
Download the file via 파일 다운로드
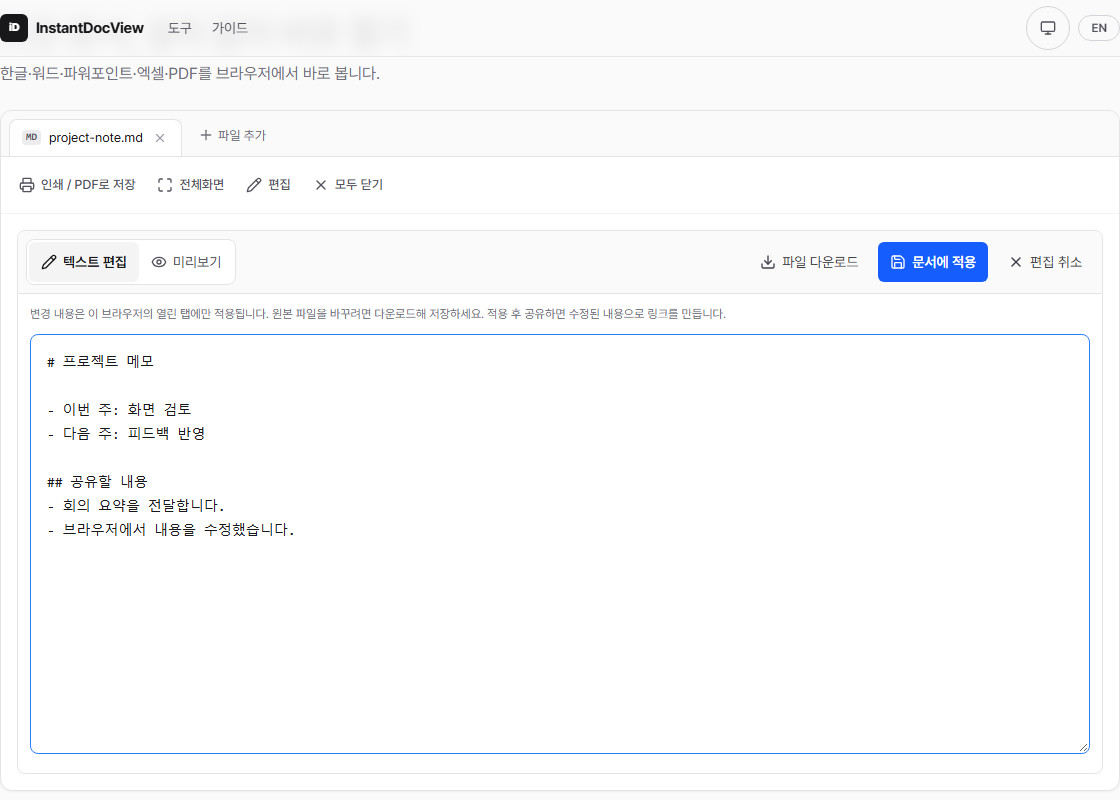809,262
